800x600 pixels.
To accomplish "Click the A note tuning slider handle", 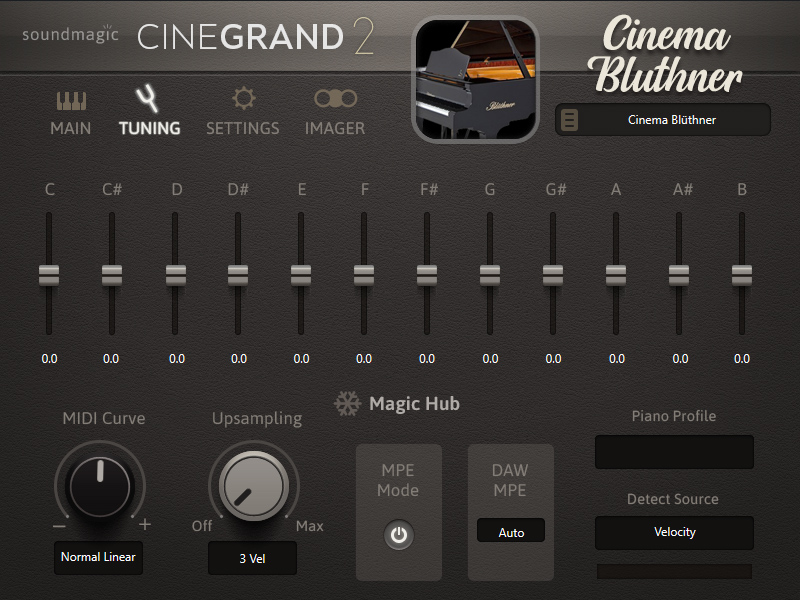I will coord(616,275).
